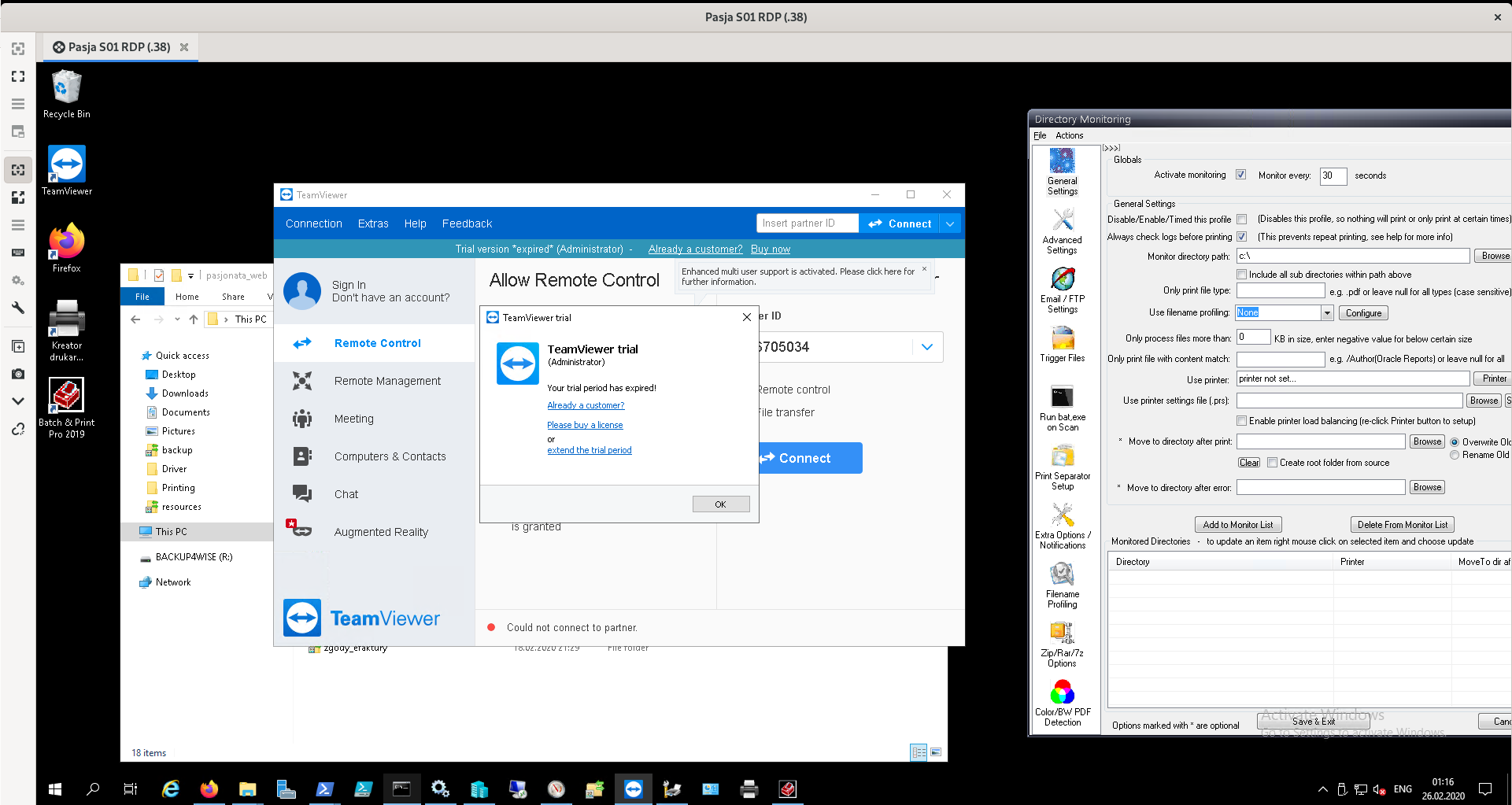Enable Include all sub directories checkbox
This screenshot has width=1512, height=805.
(x=1241, y=275)
